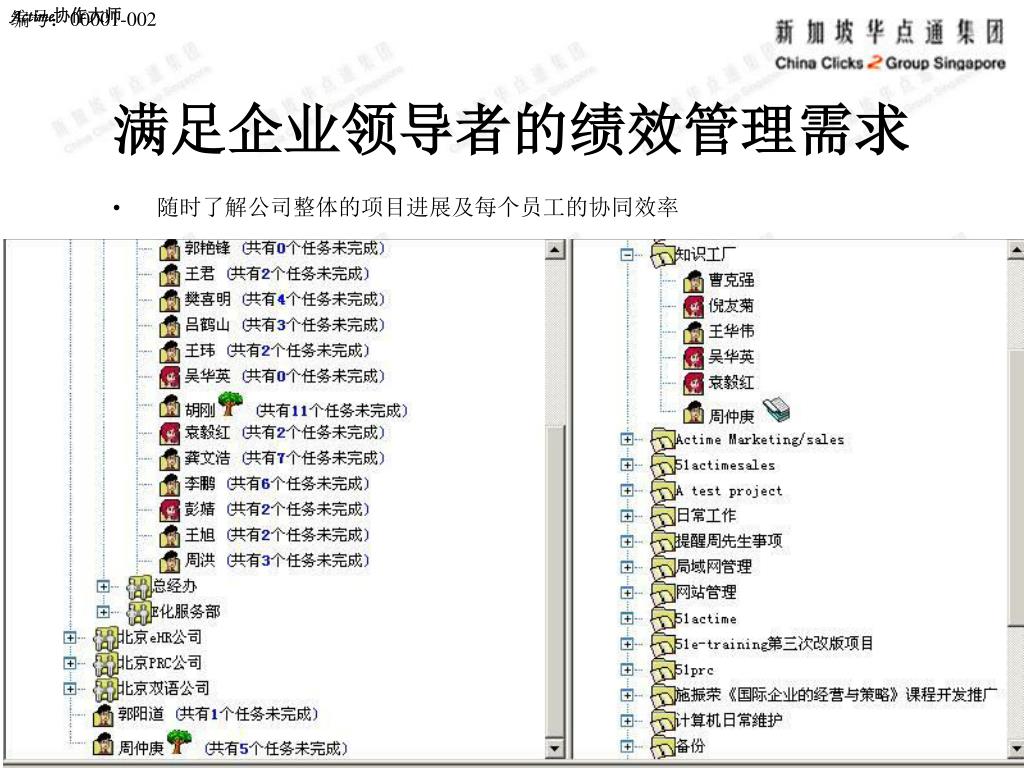Viewport: 1024px width, 768px height.
Task: Click the E化服务部 department group icon
Action: point(139,613)
